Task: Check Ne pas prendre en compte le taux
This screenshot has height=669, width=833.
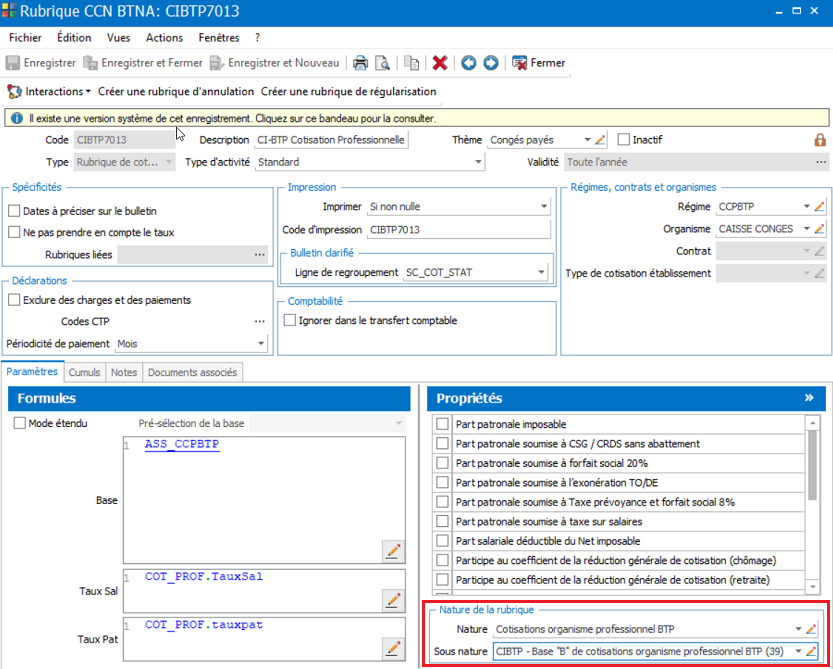Action: 14,233
